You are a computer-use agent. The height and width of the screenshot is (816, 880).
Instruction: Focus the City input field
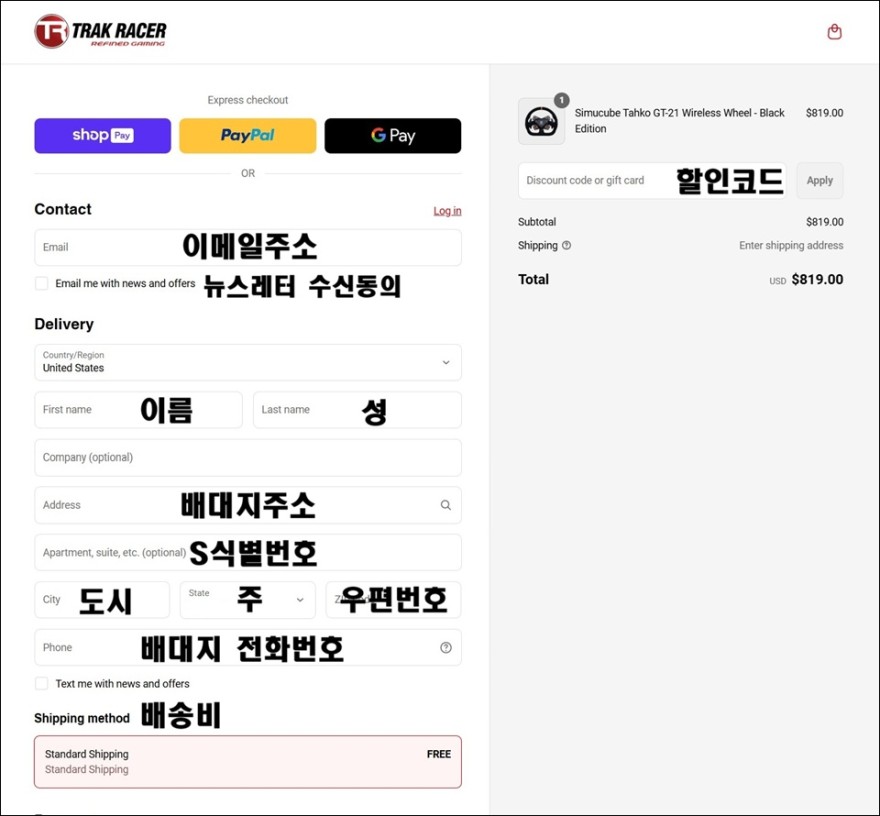click(x=102, y=599)
